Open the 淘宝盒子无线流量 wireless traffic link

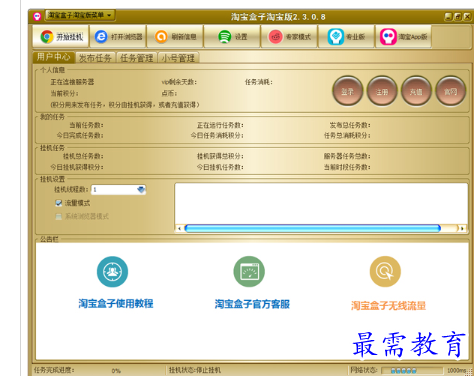click(388, 305)
